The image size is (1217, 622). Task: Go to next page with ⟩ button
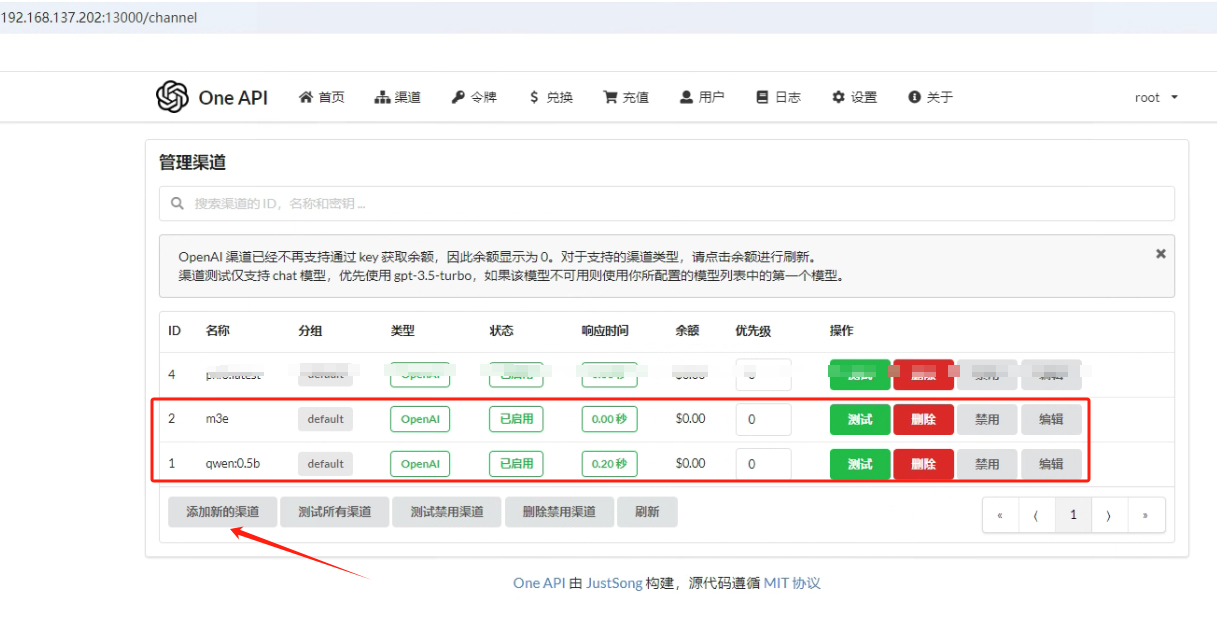click(x=1109, y=515)
